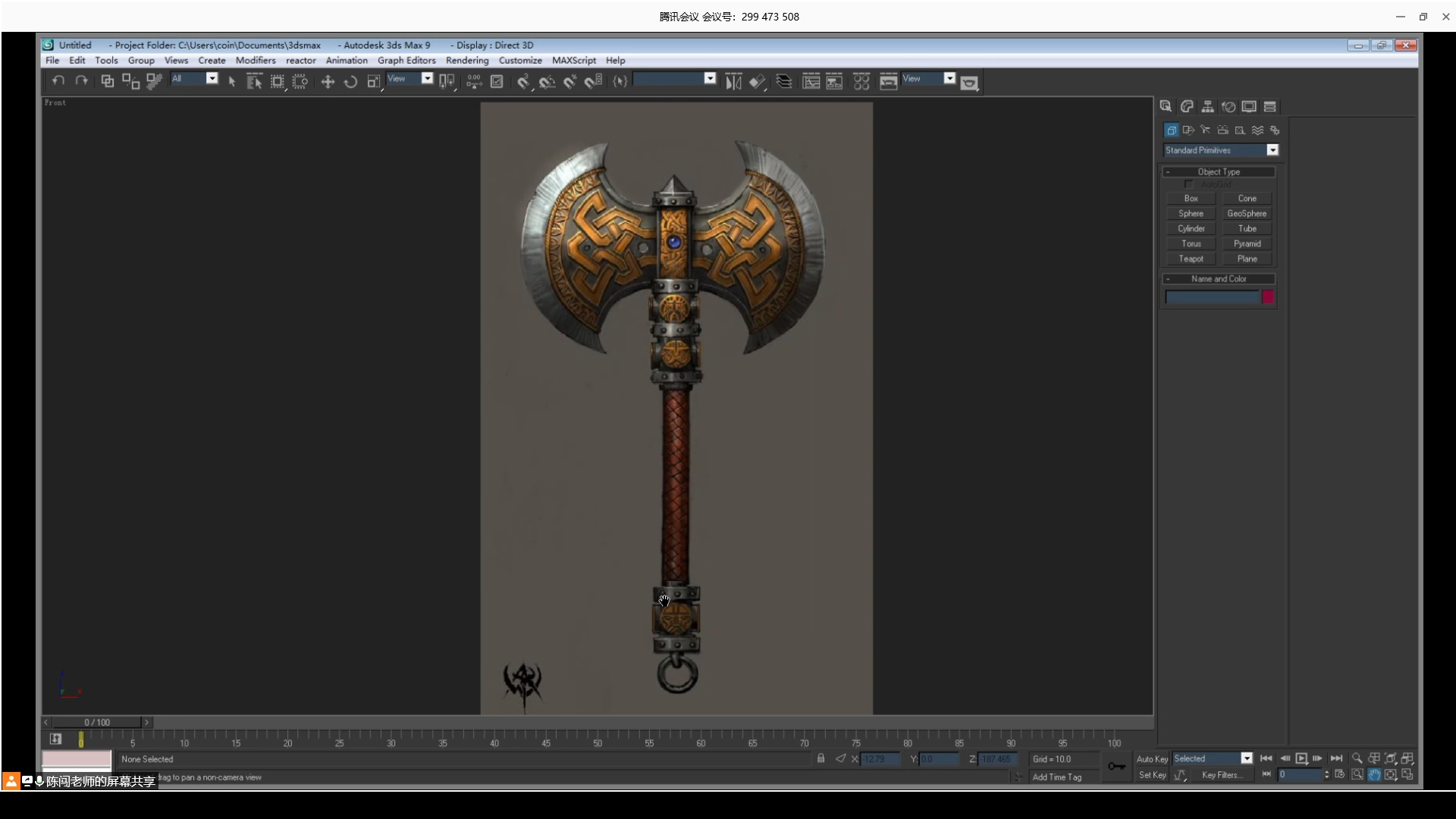Activate the Select and Rotate tool
This screenshot has width=1456, height=819.
[350, 81]
